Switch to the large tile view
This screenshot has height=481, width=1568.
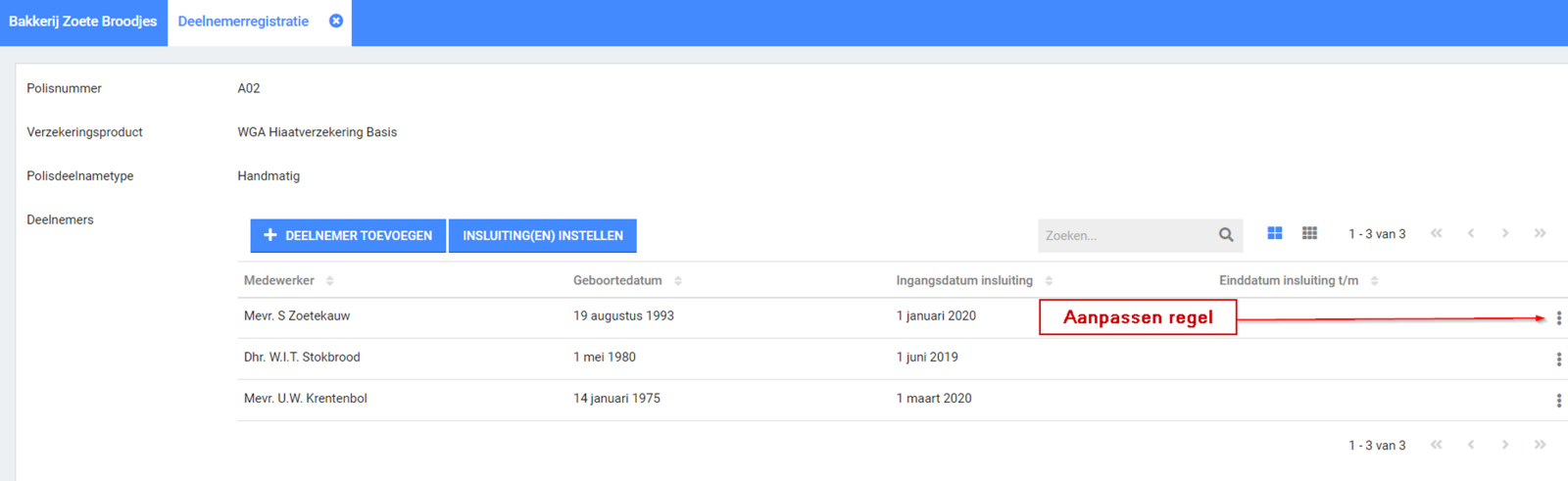1274,233
